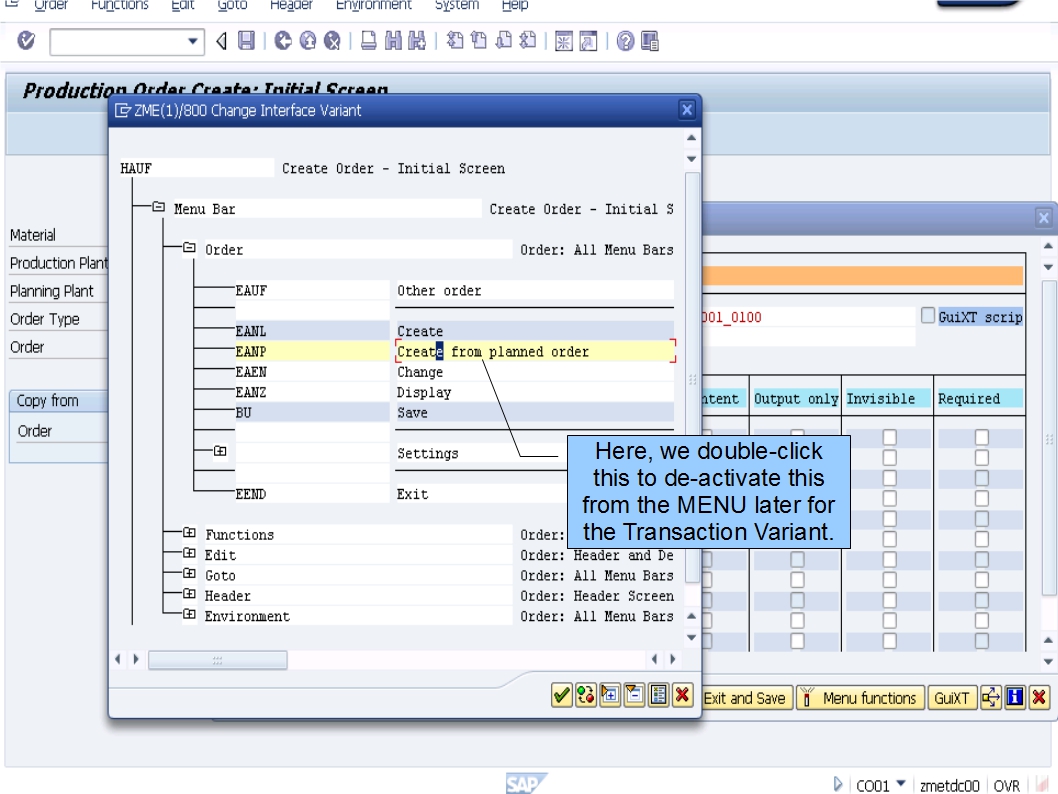
Task: Click the yellow arrow icon next to the GuiXT button
Action: click(x=991, y=698)
